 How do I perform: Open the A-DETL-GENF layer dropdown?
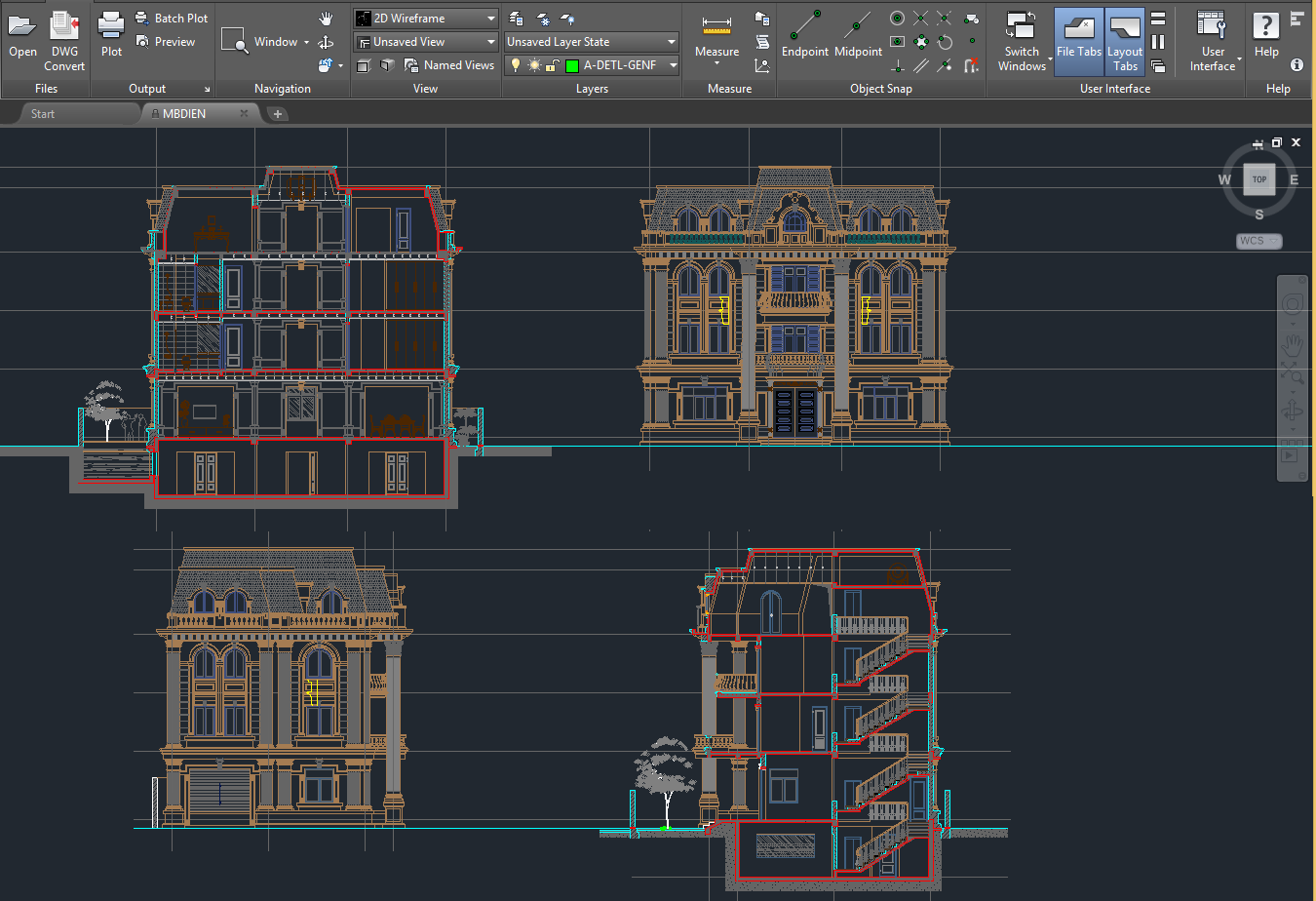tap(673, 65)
